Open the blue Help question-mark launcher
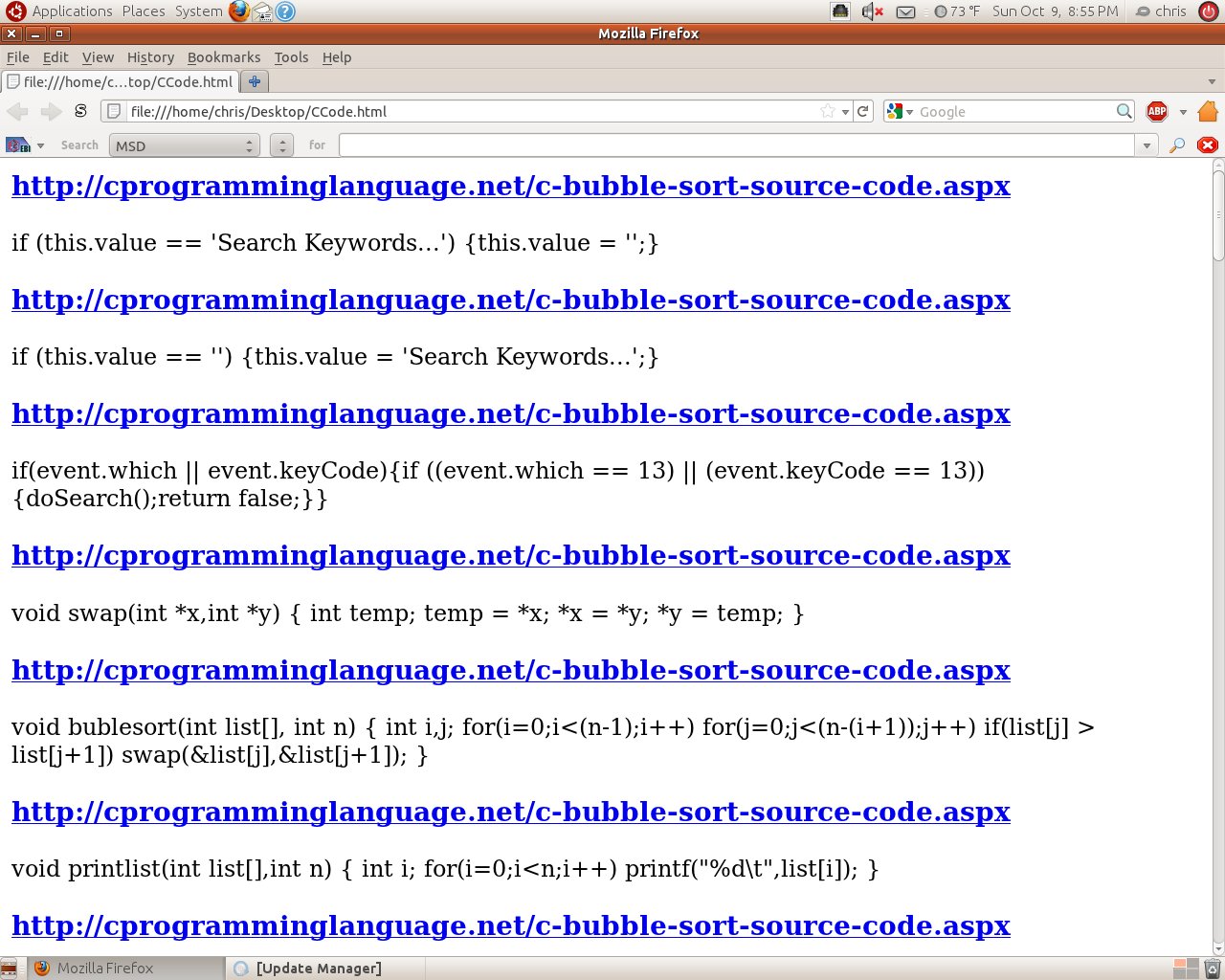This screenshot has width=1225, height=980. [x=285, y=11]
